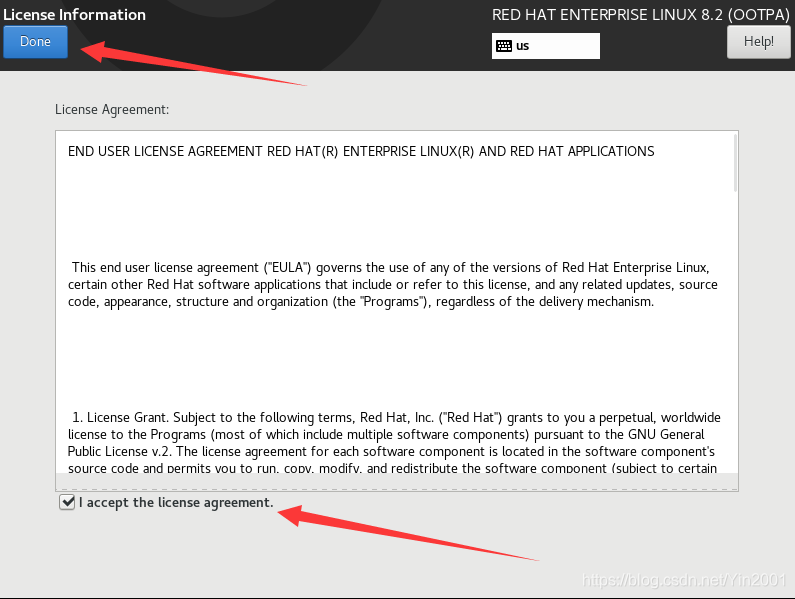Click the License Agreement: label
This screenshot has width=795, height=599.
[x=112, y=110]
